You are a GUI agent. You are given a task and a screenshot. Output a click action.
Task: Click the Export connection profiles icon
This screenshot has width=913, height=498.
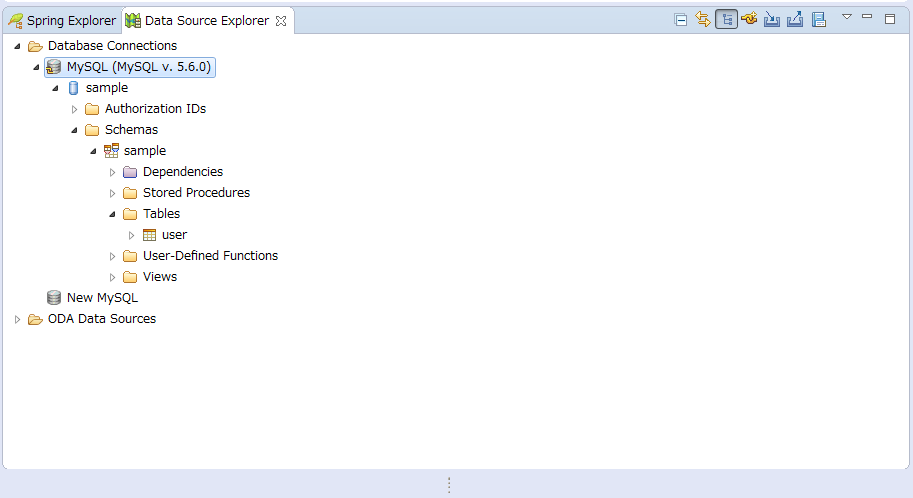[795, 19]
